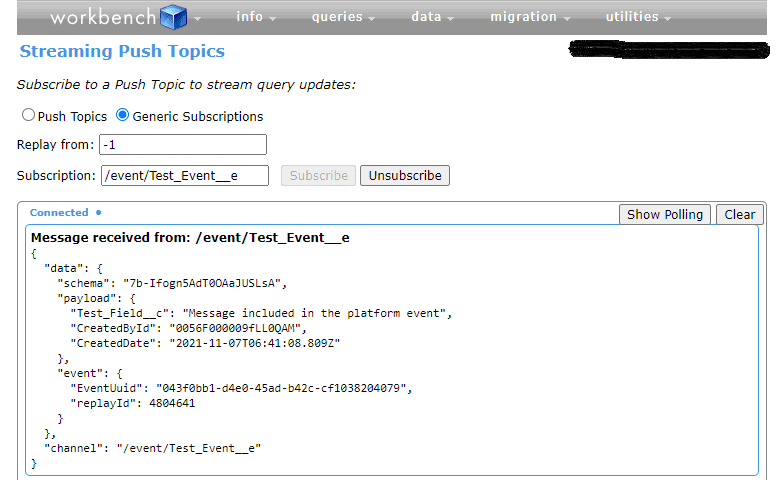This screenshot has width=779, height=480.
Task: Click the Test_Field__c payload line
Action: pos(261,314)
